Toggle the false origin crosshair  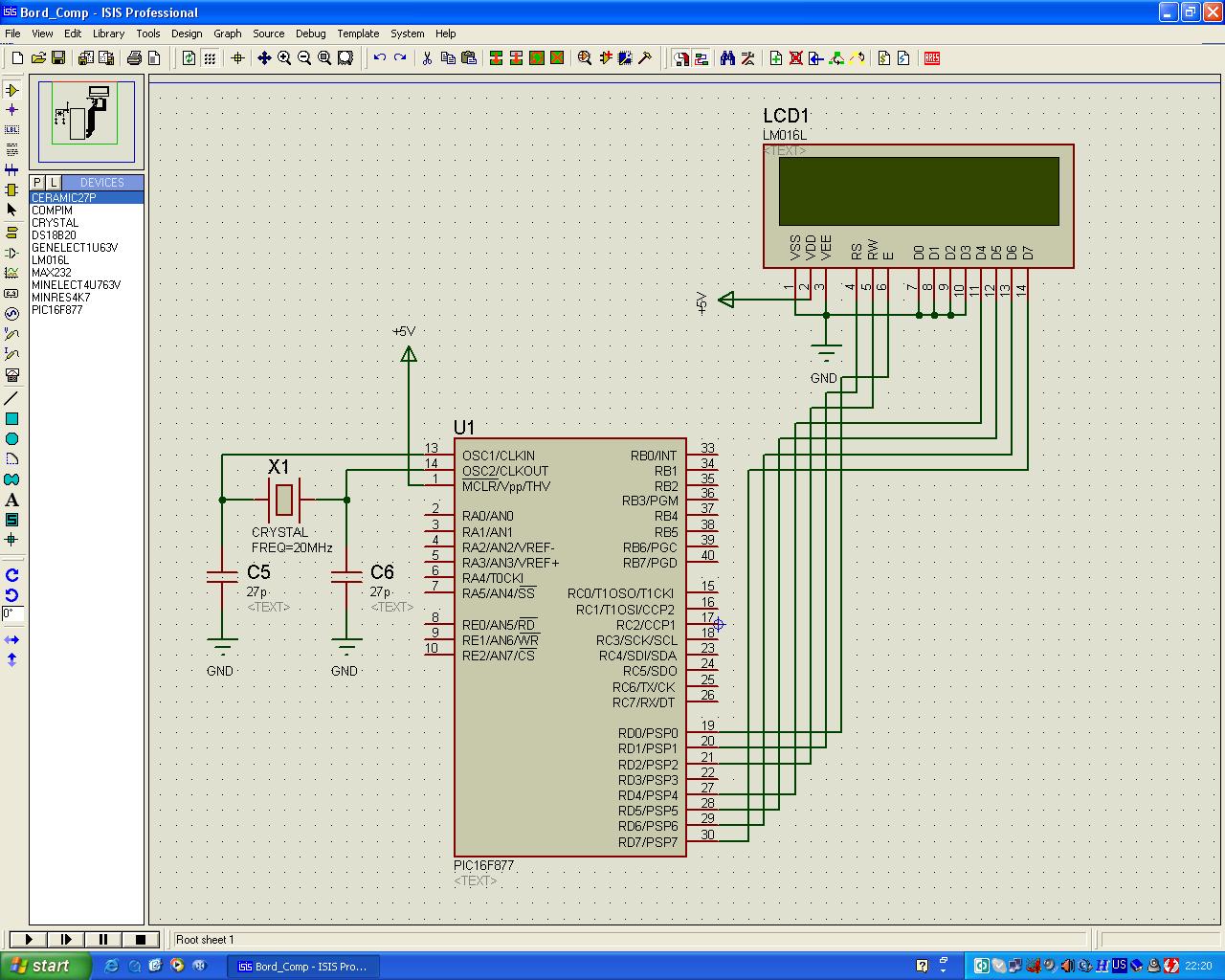[x=238, y=58]
